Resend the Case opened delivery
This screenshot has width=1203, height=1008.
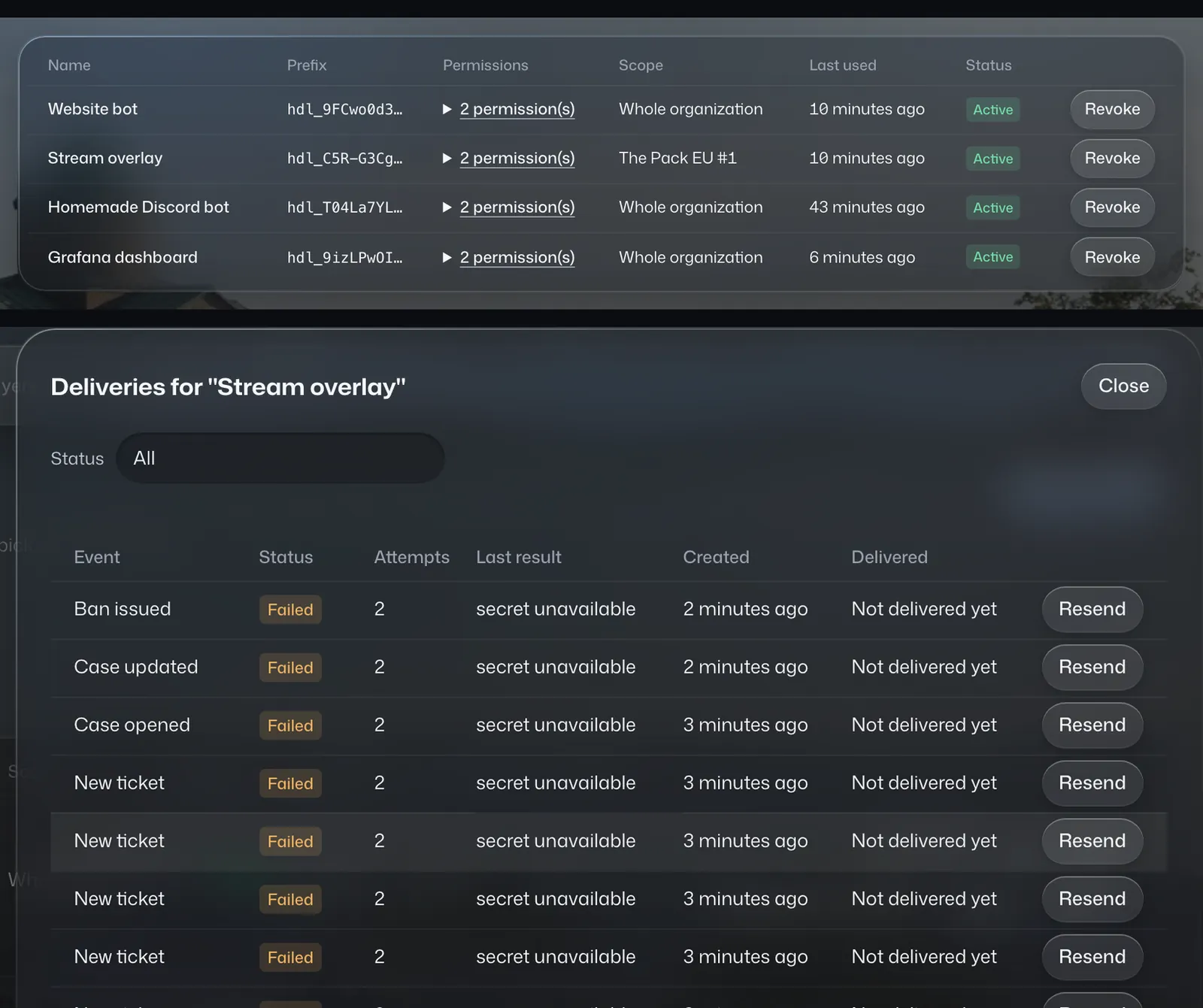click(1092, 725)
